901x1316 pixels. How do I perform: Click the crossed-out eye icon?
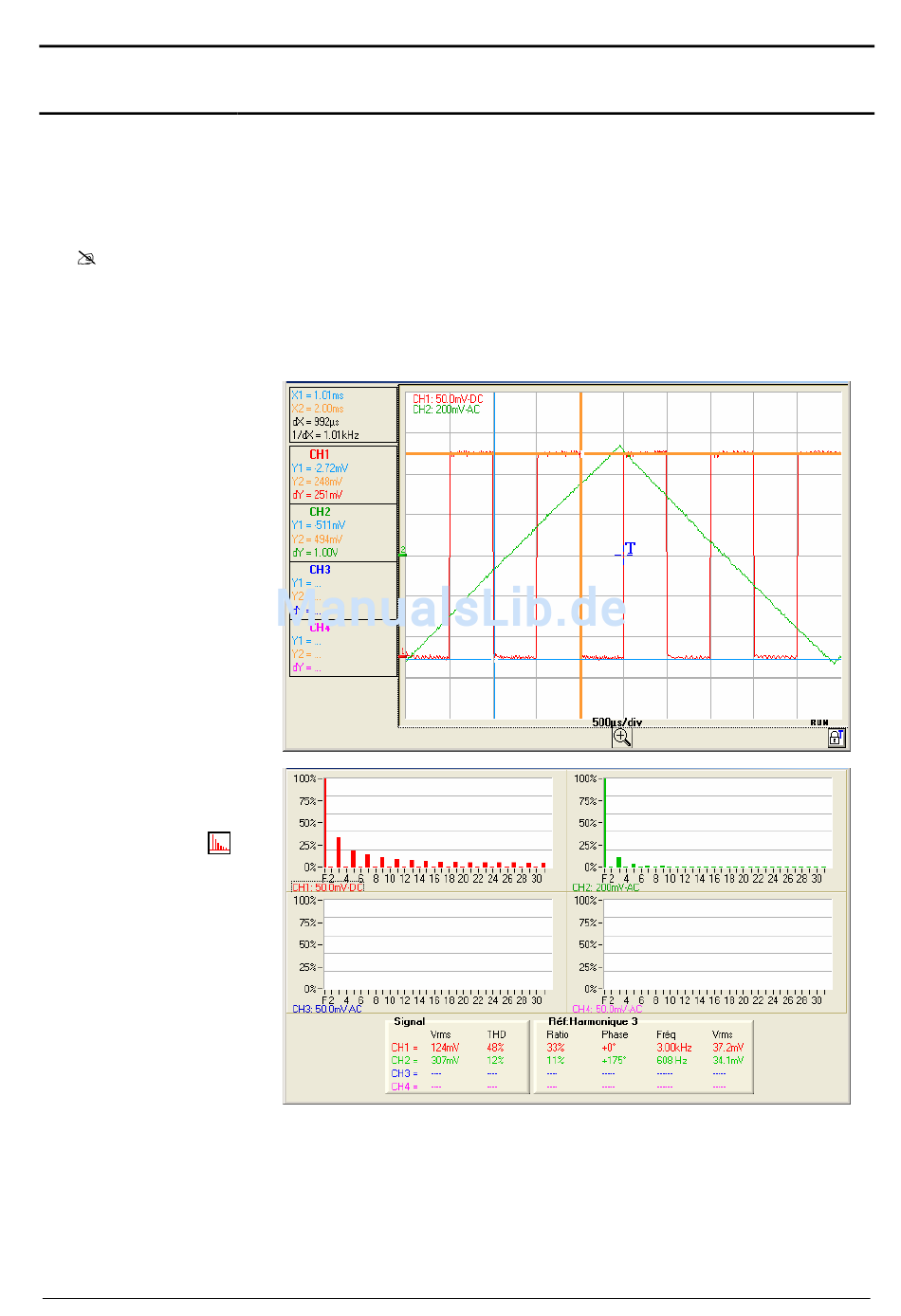(x=86, y=258)
